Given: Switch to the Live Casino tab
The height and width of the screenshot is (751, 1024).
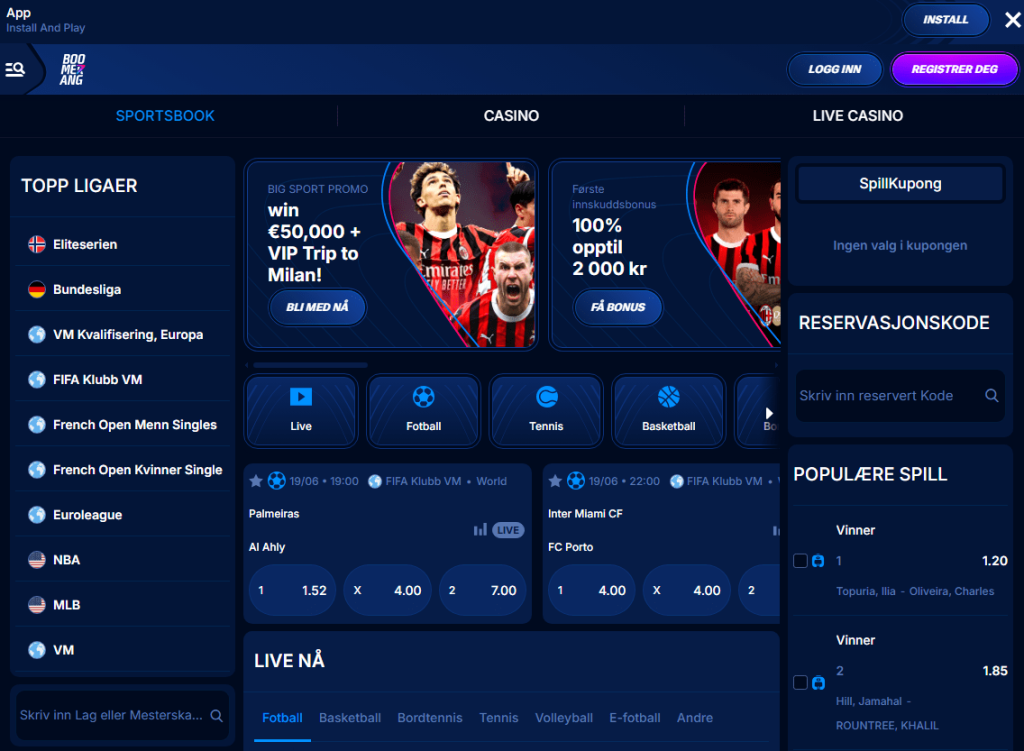Looking at the screenshot, I should pos(857,116).
